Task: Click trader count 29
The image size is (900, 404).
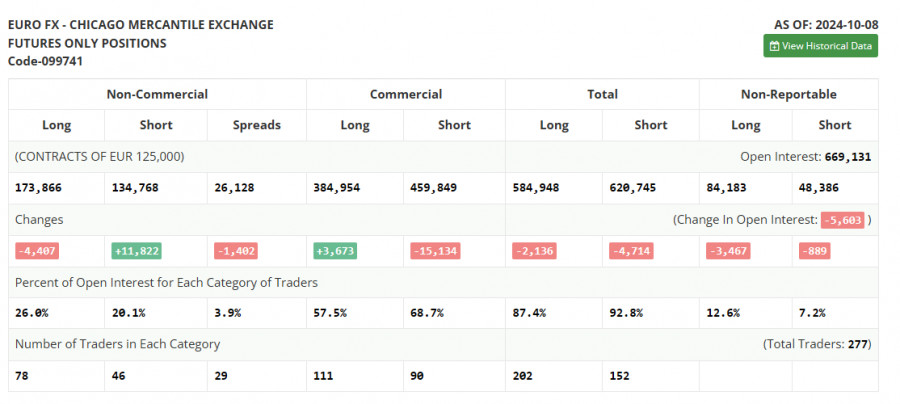Action: point(221,376)
